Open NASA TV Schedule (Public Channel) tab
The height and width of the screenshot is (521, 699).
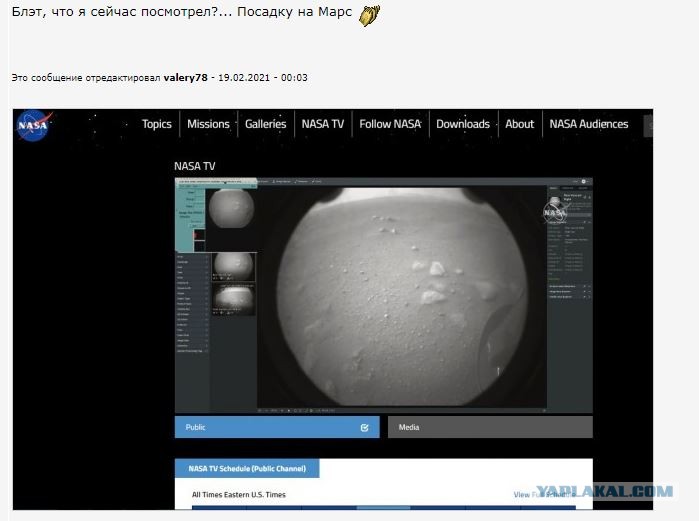247,468
